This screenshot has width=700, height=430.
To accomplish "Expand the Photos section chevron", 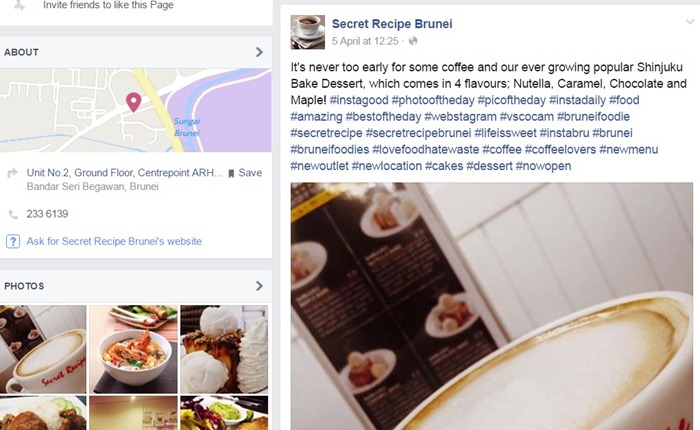I will click(259, 286).
